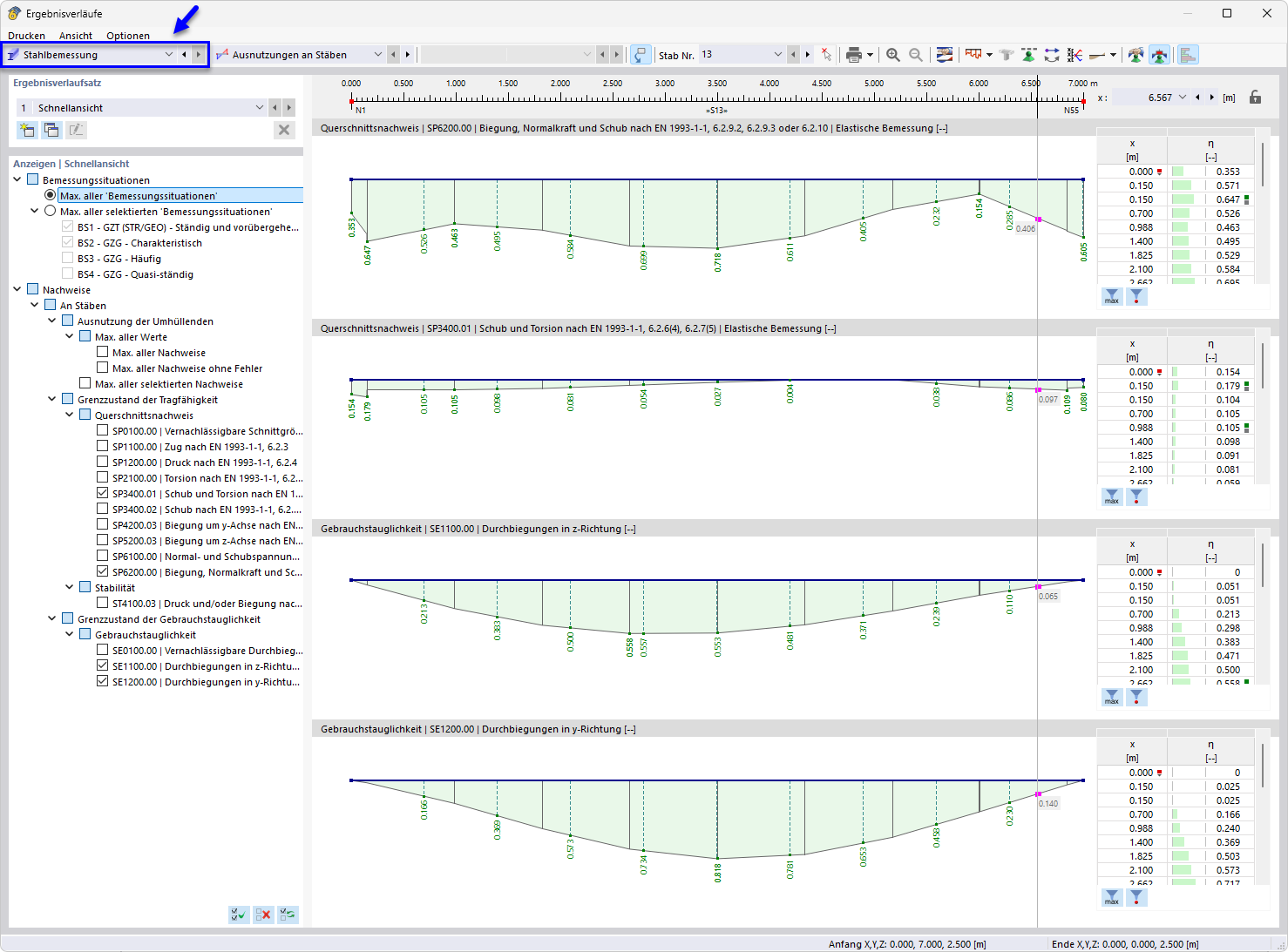Collapse the Querschnittsnachweis tree node
Image resolution: width=1288 pixels, height=952 pixels.
pos(70,415)
